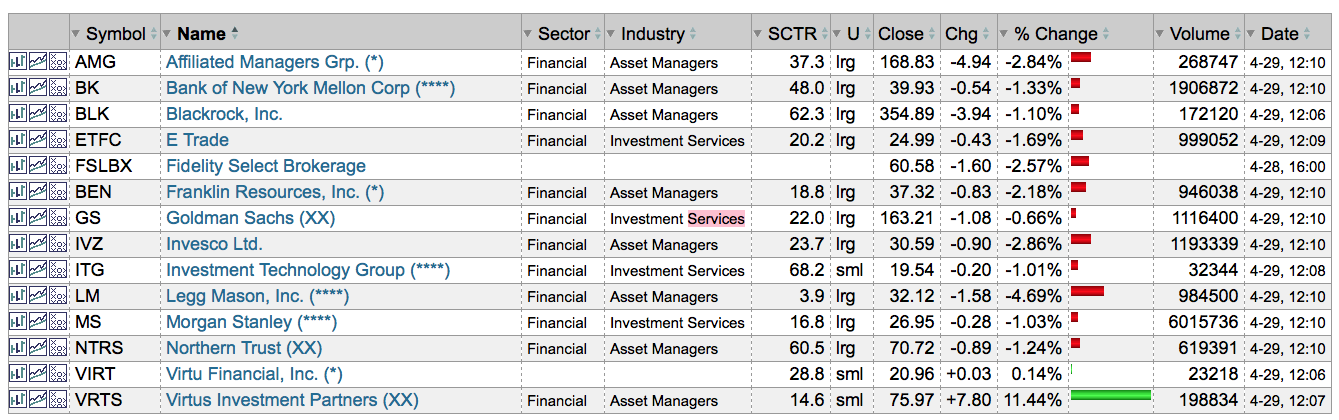Click the line chart icon for FSLBX
Screen dimensions: 1339x420
tap(38, 166)
